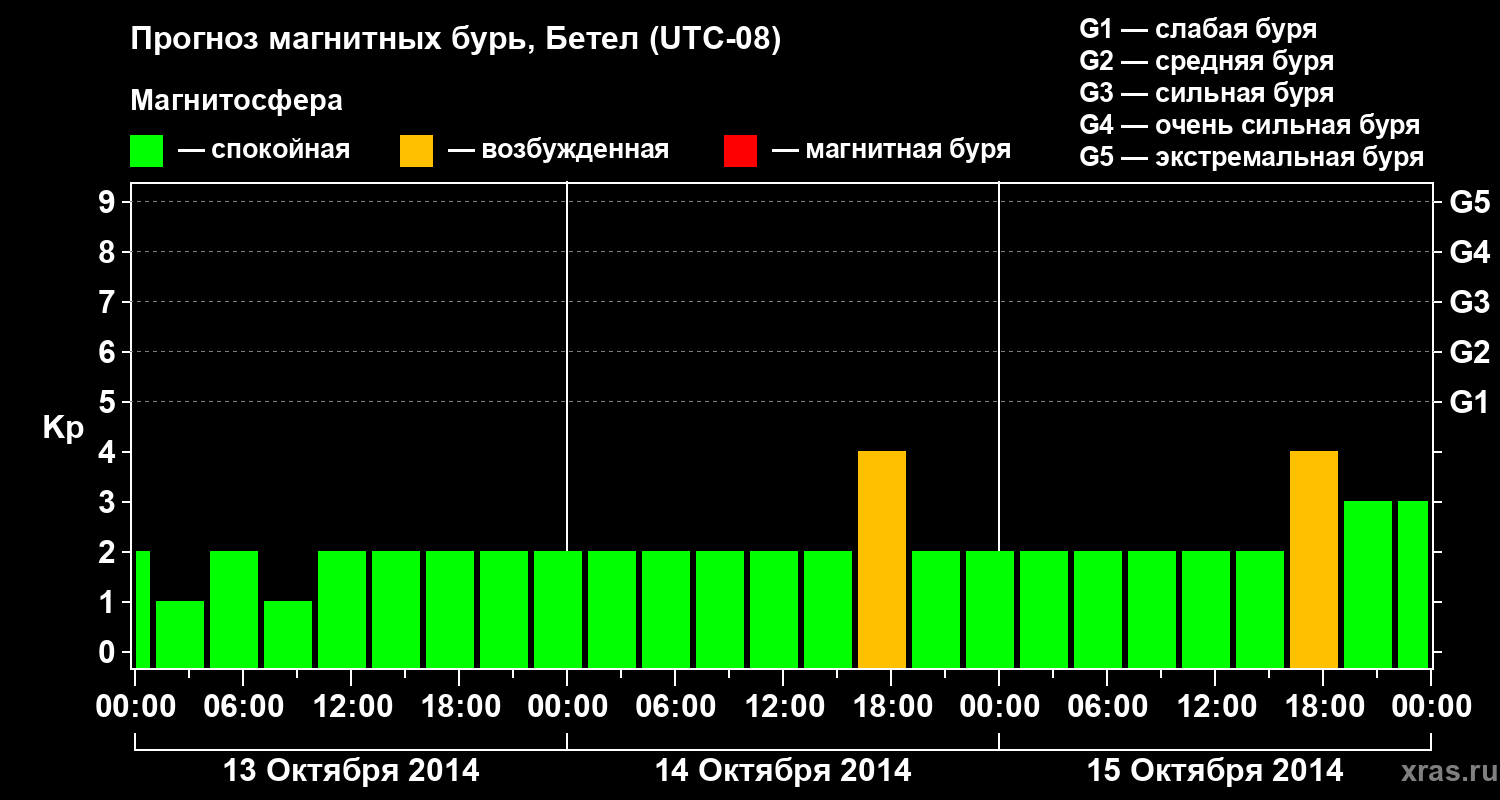Click the '18:00' time label under 15 October
The width and height of the screenshot is (1500, 800).
[x=1323, y=706]
